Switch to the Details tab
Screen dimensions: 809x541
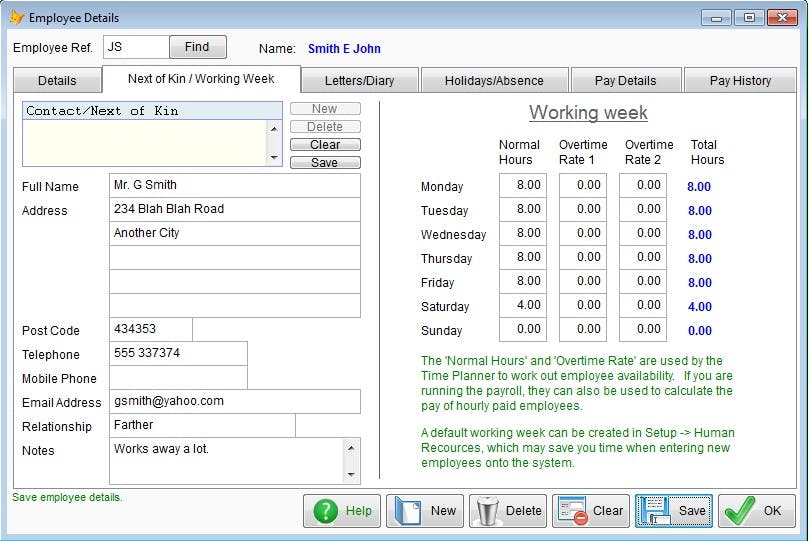tap(57, 80)
